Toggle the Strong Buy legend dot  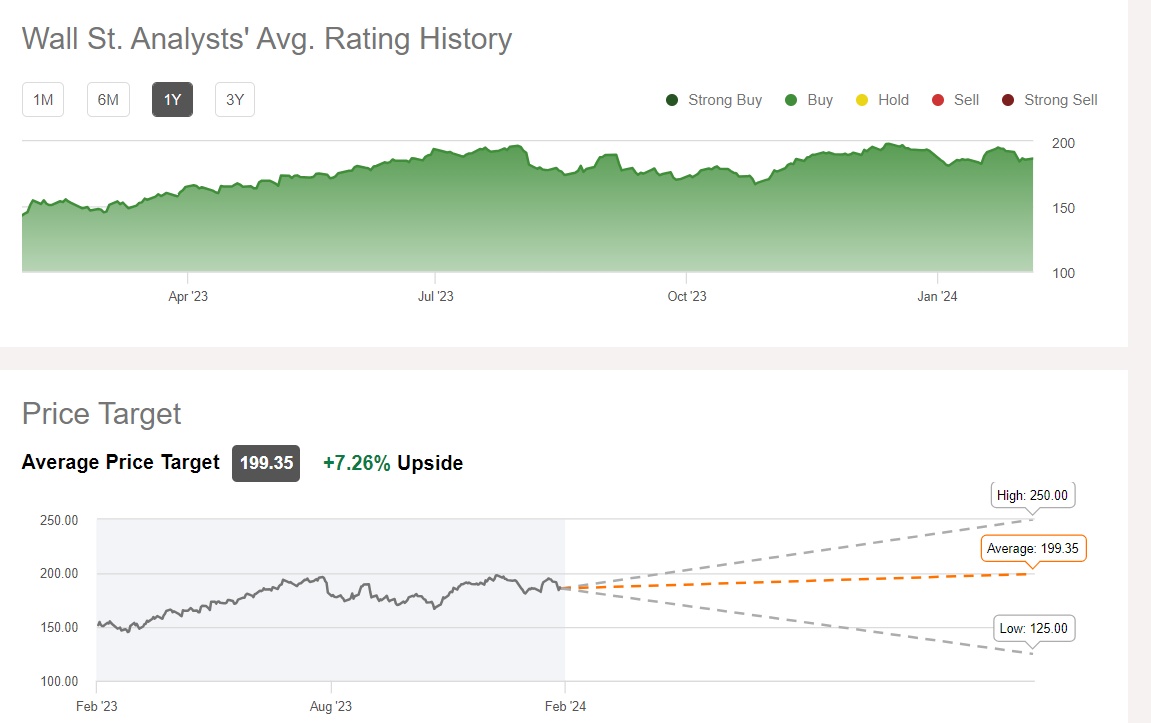[x=672, y=100]
